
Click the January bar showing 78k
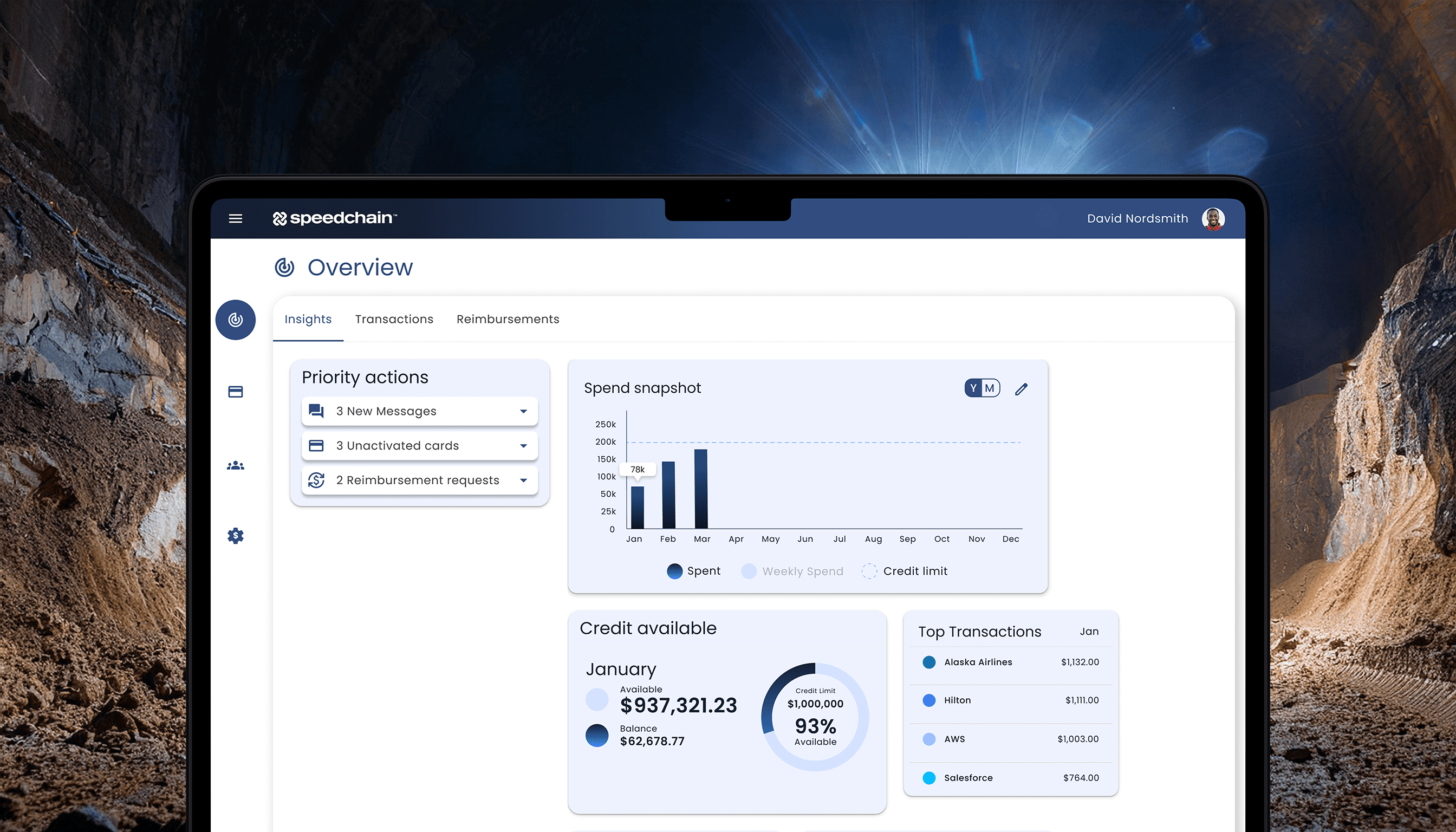(637, 508)
